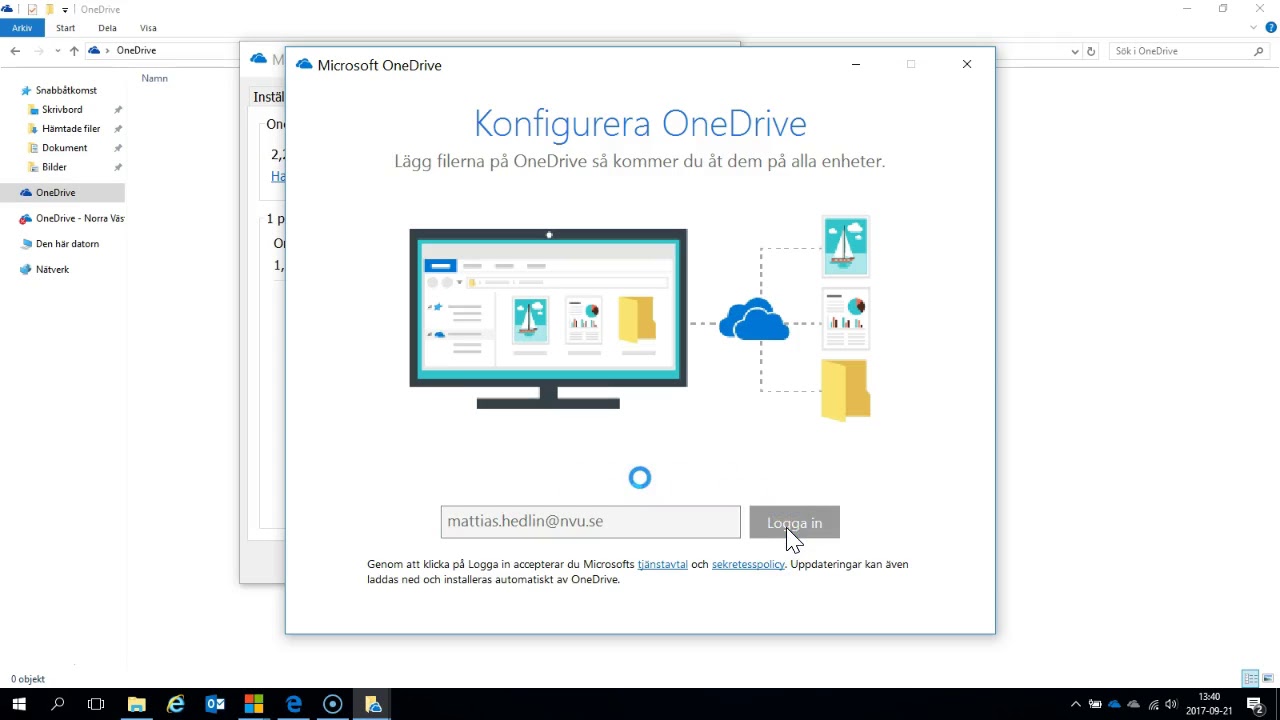Click the Logga in button
The width and height of the screenshot is (1280, 720).
tap(794, 523)
